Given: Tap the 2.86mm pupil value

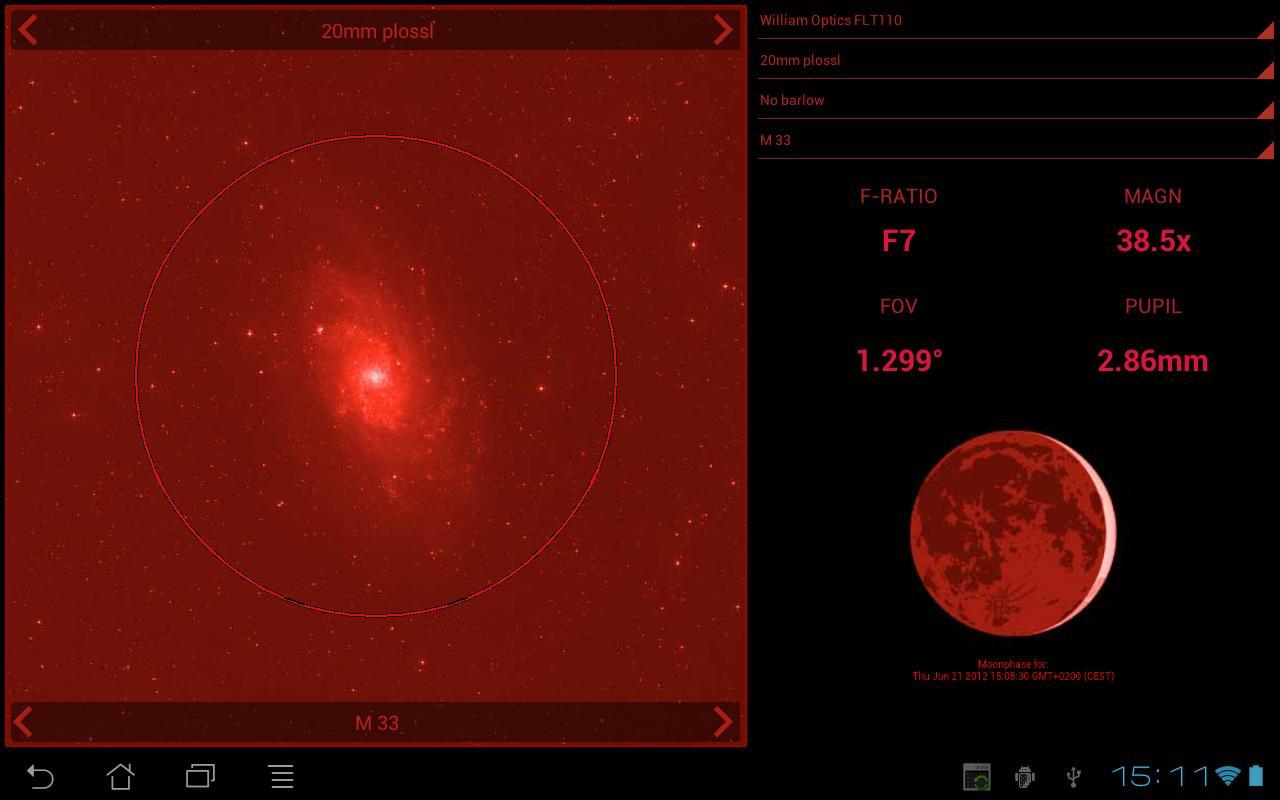Looking at the screenshot, I should pyautogui.click(x=1153, y=361).
